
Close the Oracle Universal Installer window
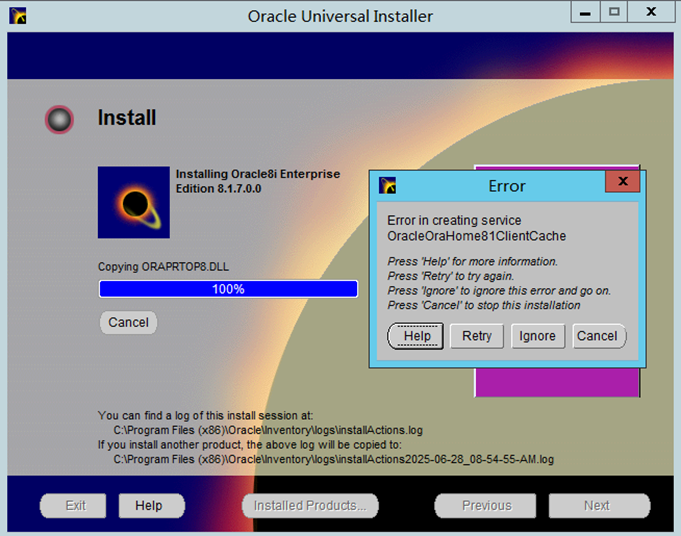pyautogui.click(x=651, y=12)
